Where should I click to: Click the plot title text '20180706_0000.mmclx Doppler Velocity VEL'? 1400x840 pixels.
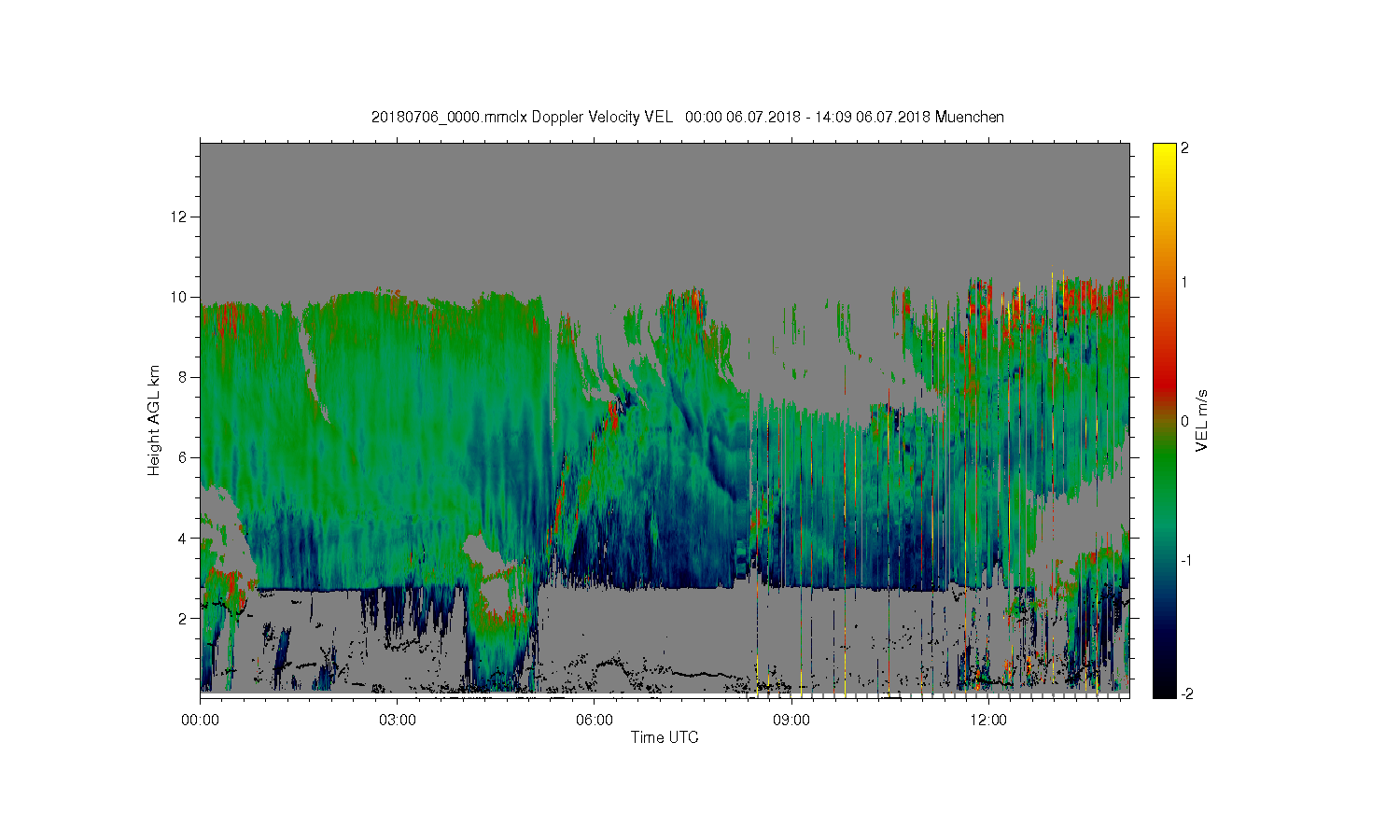522,118
